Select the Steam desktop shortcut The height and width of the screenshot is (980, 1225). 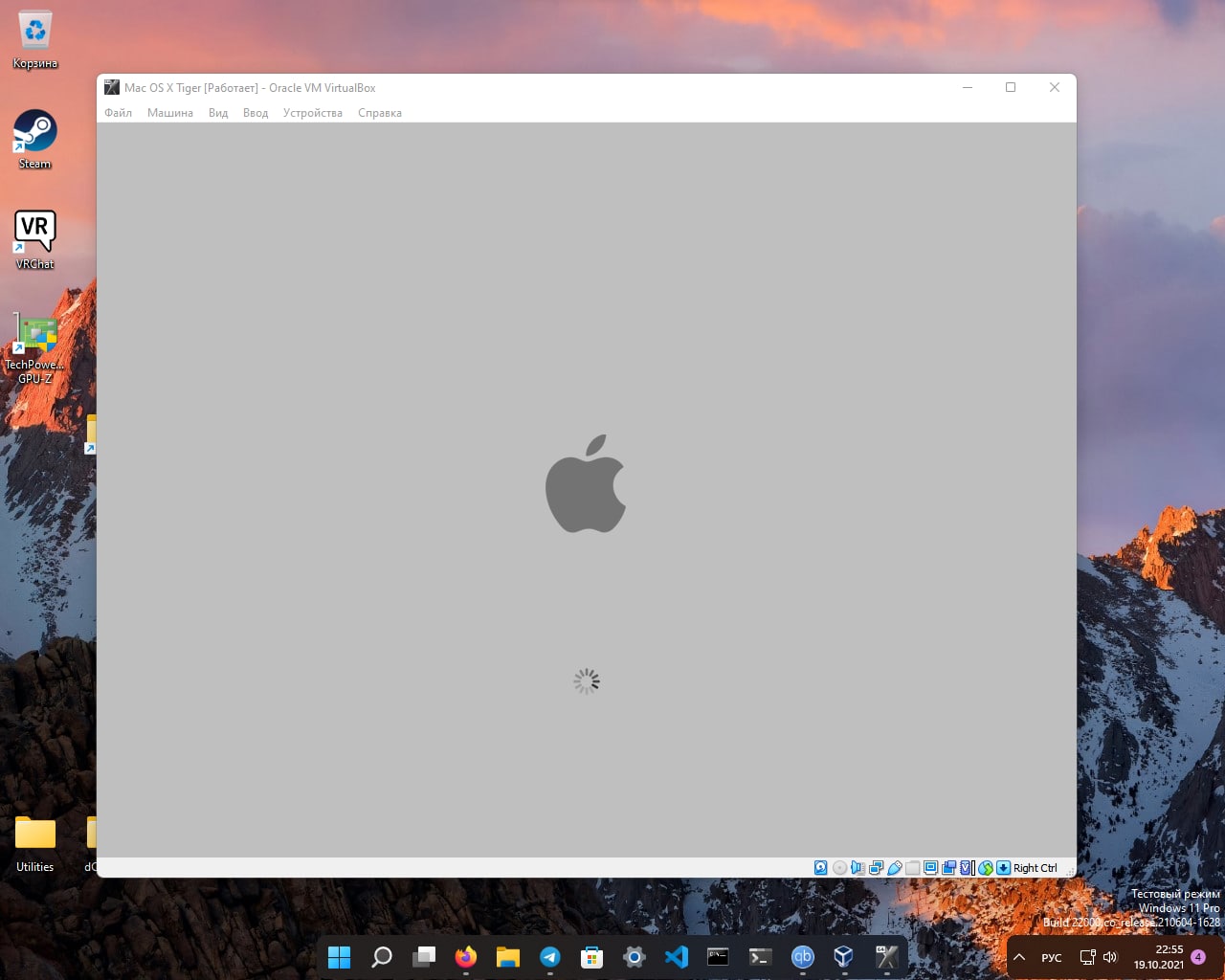35,140
